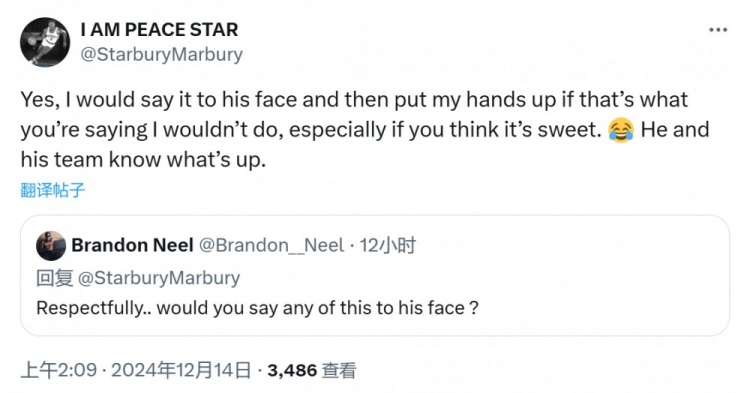Click the 查看 label beside view count
Screen dimensions: 750x393
tap(339, 370)
